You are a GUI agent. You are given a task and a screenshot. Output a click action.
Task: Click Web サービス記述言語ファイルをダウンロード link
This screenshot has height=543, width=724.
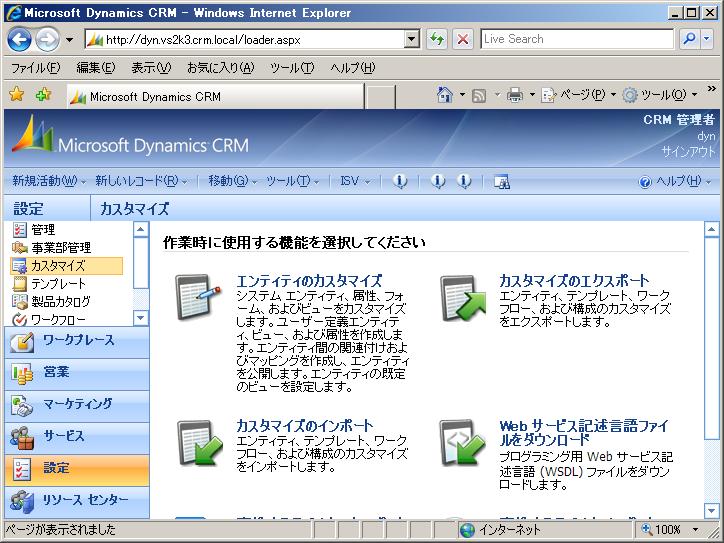click(x=584, y=432)
